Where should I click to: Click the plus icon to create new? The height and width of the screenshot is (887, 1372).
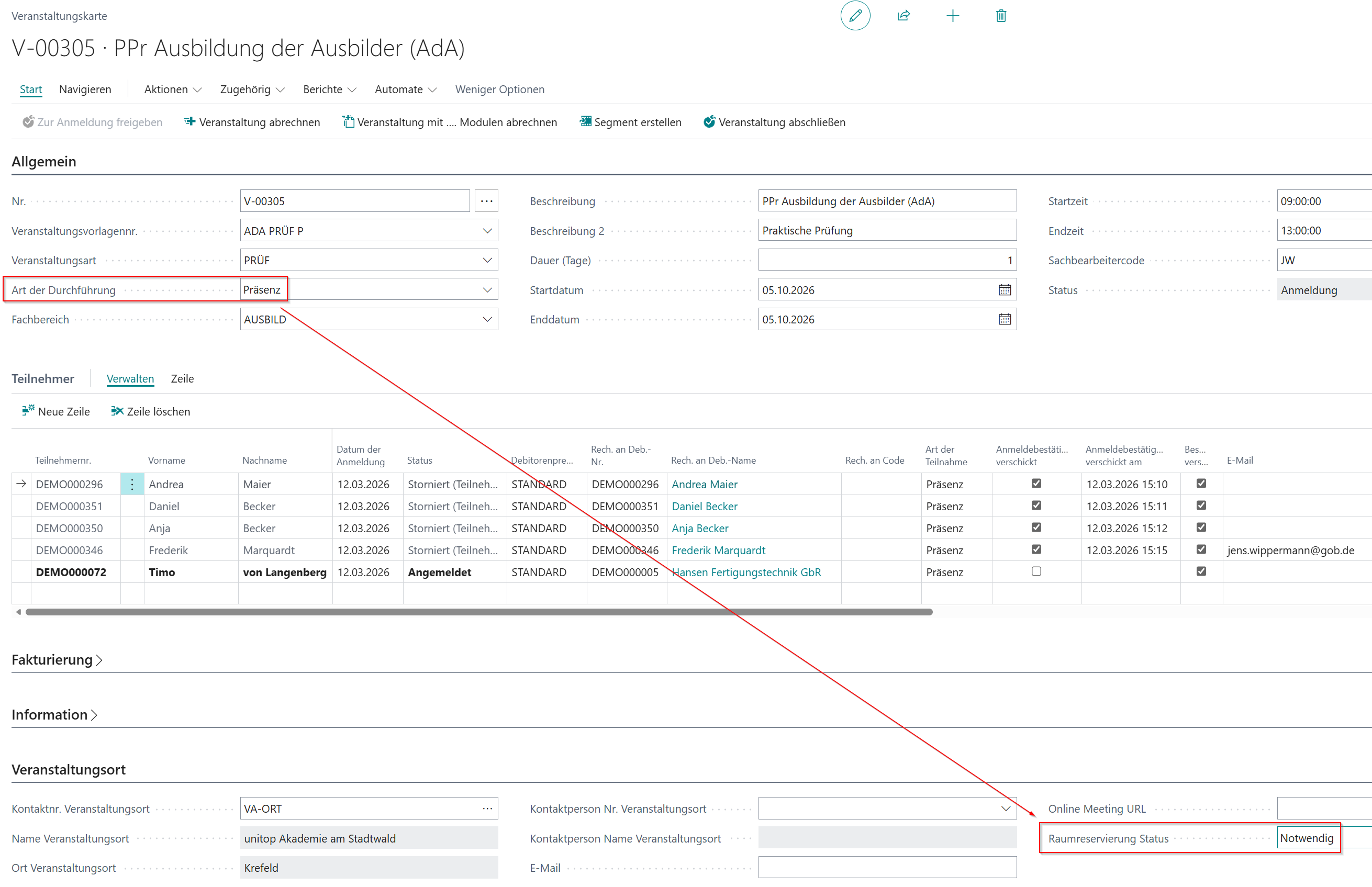952,16
